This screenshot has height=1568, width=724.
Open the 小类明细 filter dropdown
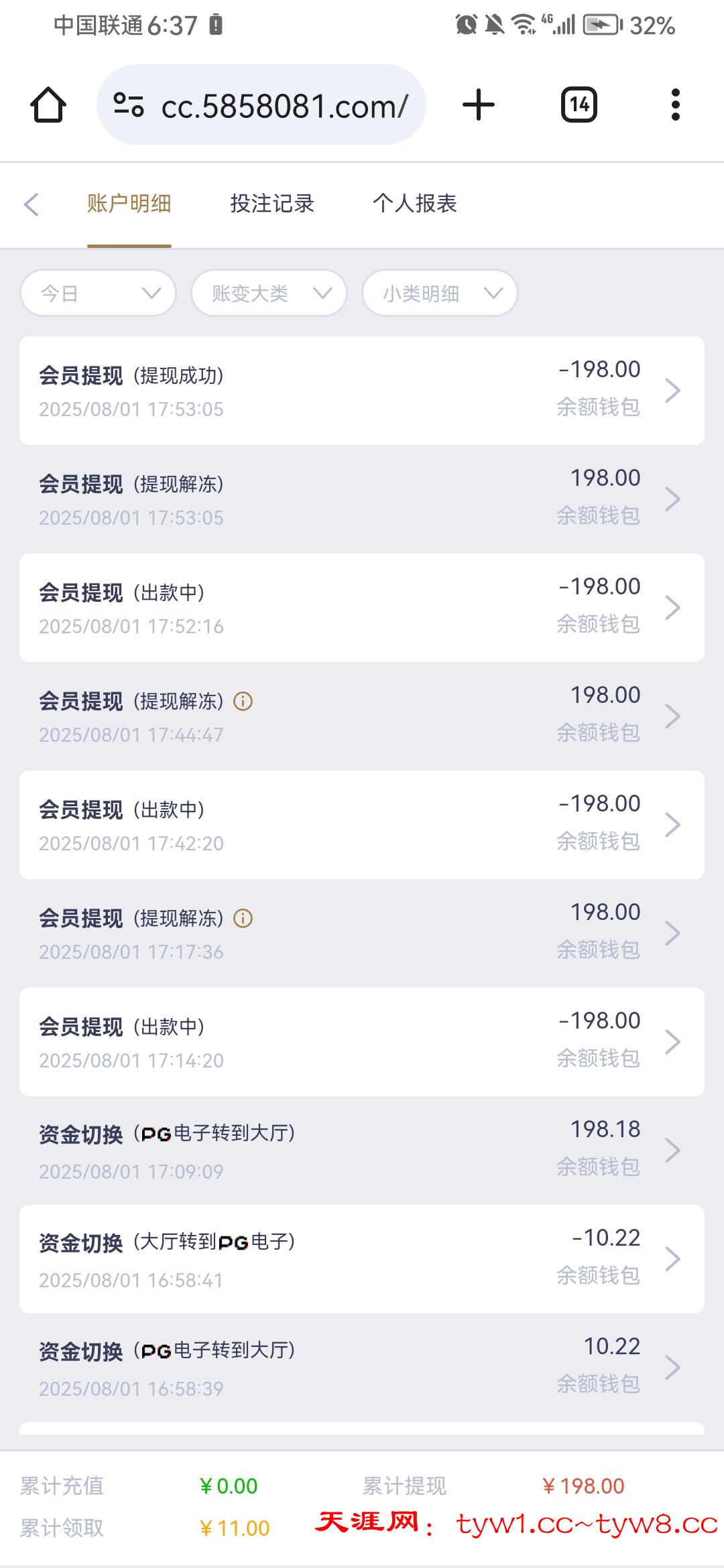(440, 293)
